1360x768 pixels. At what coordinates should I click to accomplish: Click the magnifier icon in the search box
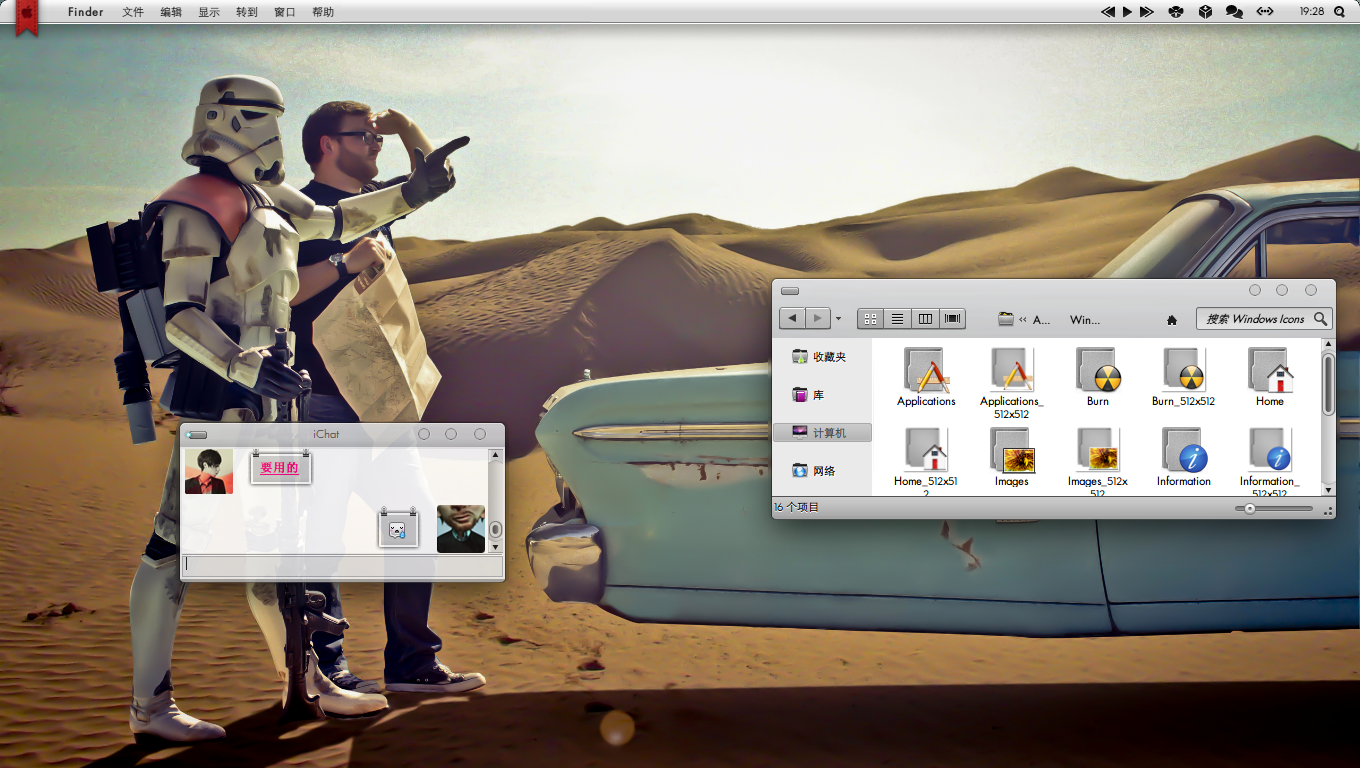coord(1320,319)
